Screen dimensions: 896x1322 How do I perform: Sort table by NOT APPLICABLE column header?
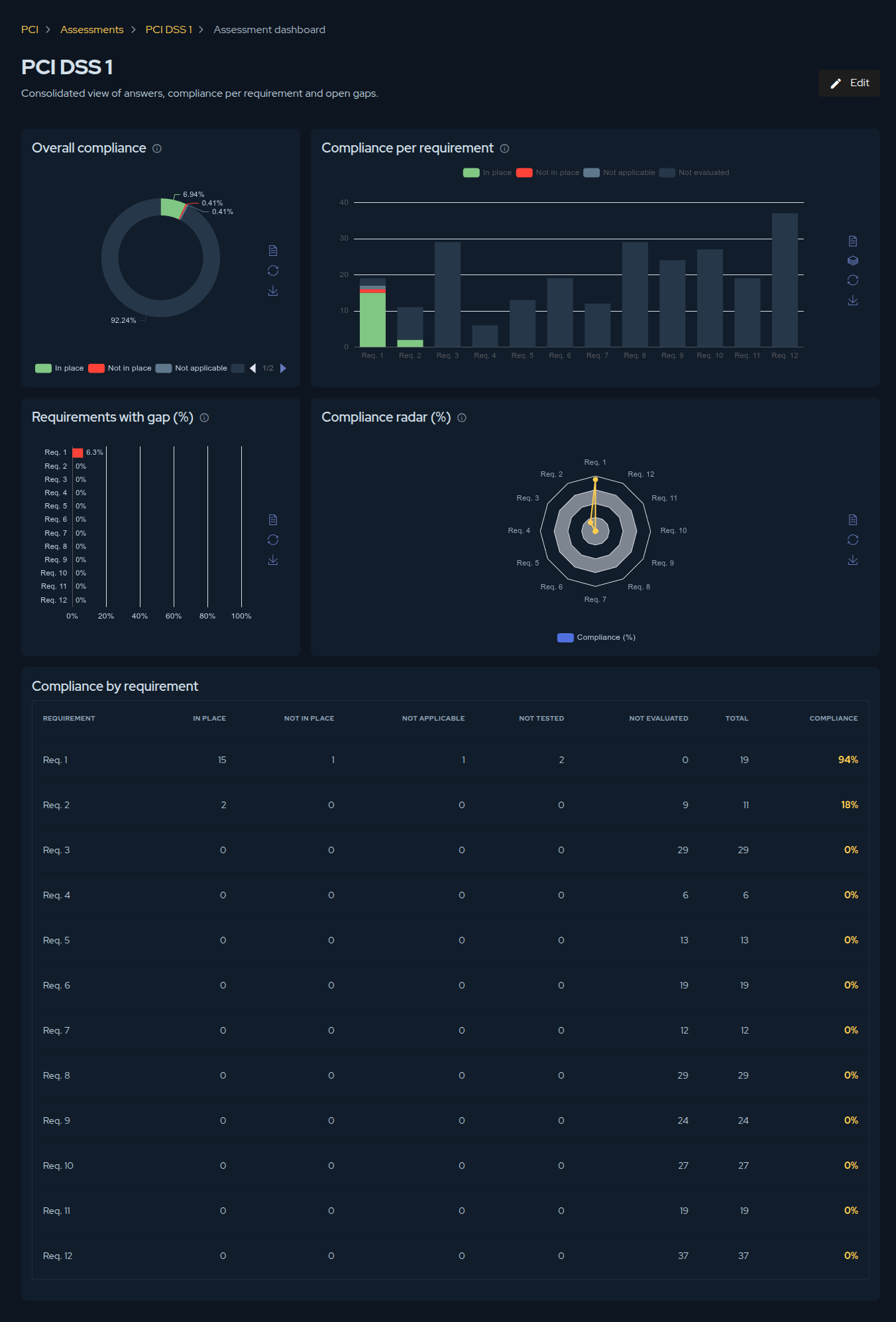point(433,718)
